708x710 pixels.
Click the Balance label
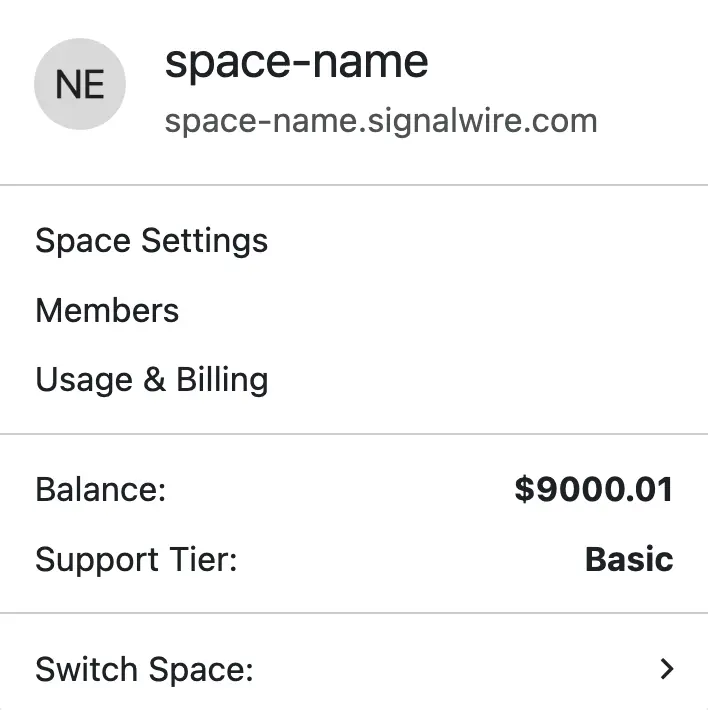pos(100,490)
